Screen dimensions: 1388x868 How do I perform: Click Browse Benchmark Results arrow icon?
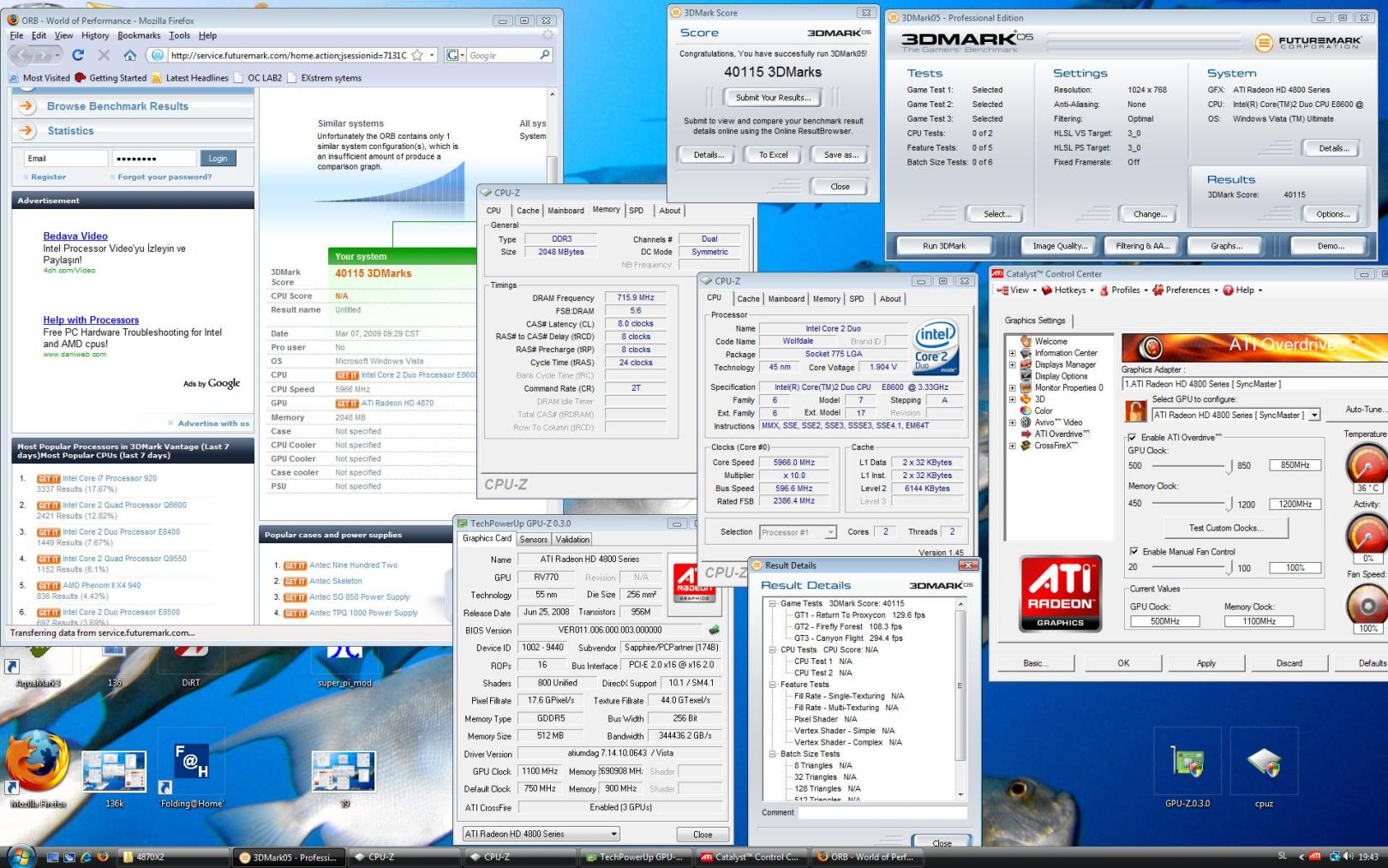click(27, 106)
